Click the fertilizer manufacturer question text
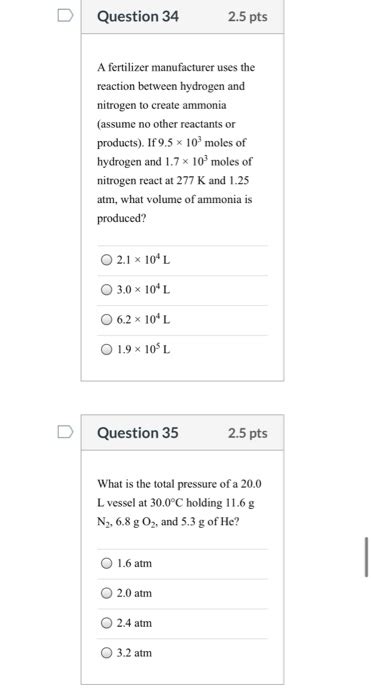371x700 pixels. click(176, 143)
